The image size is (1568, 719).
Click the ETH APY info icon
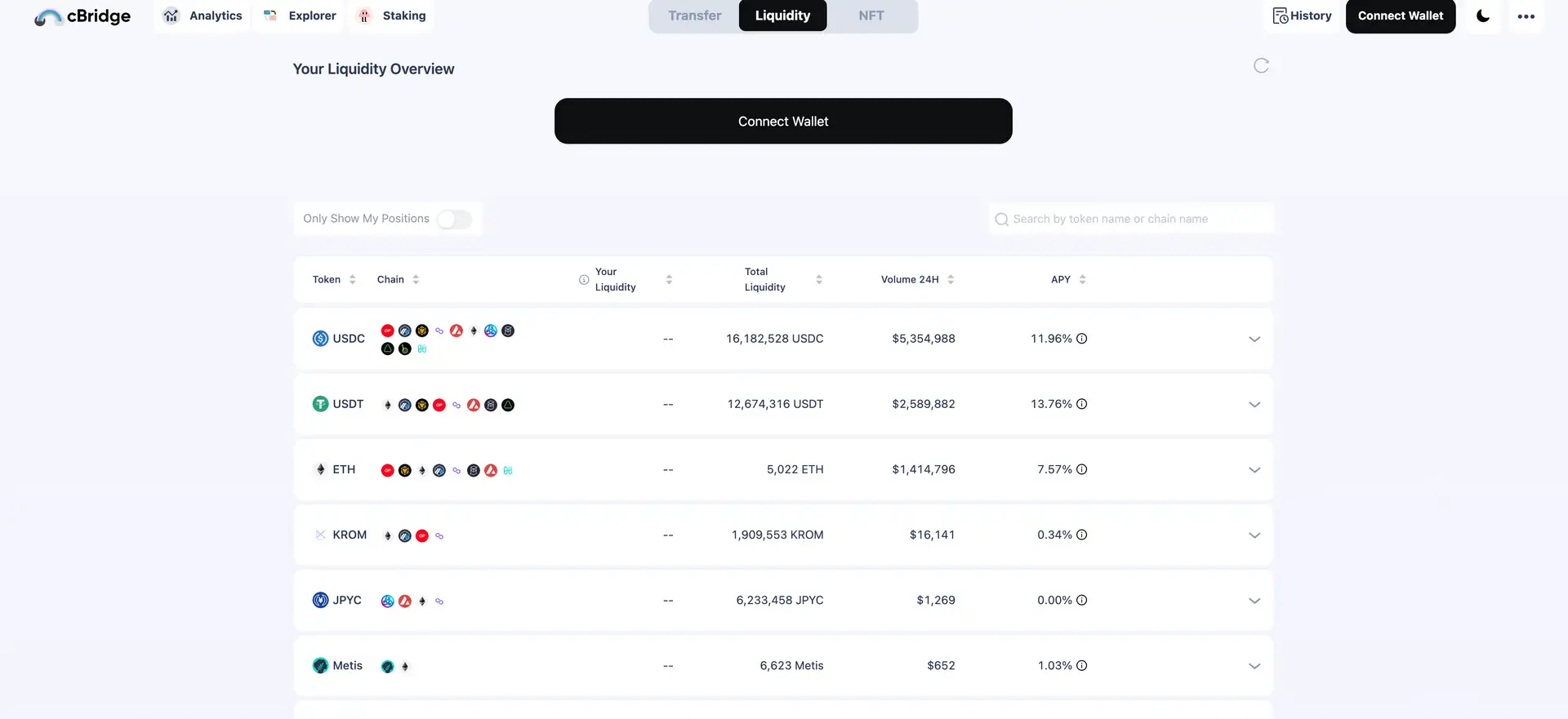1081,469
